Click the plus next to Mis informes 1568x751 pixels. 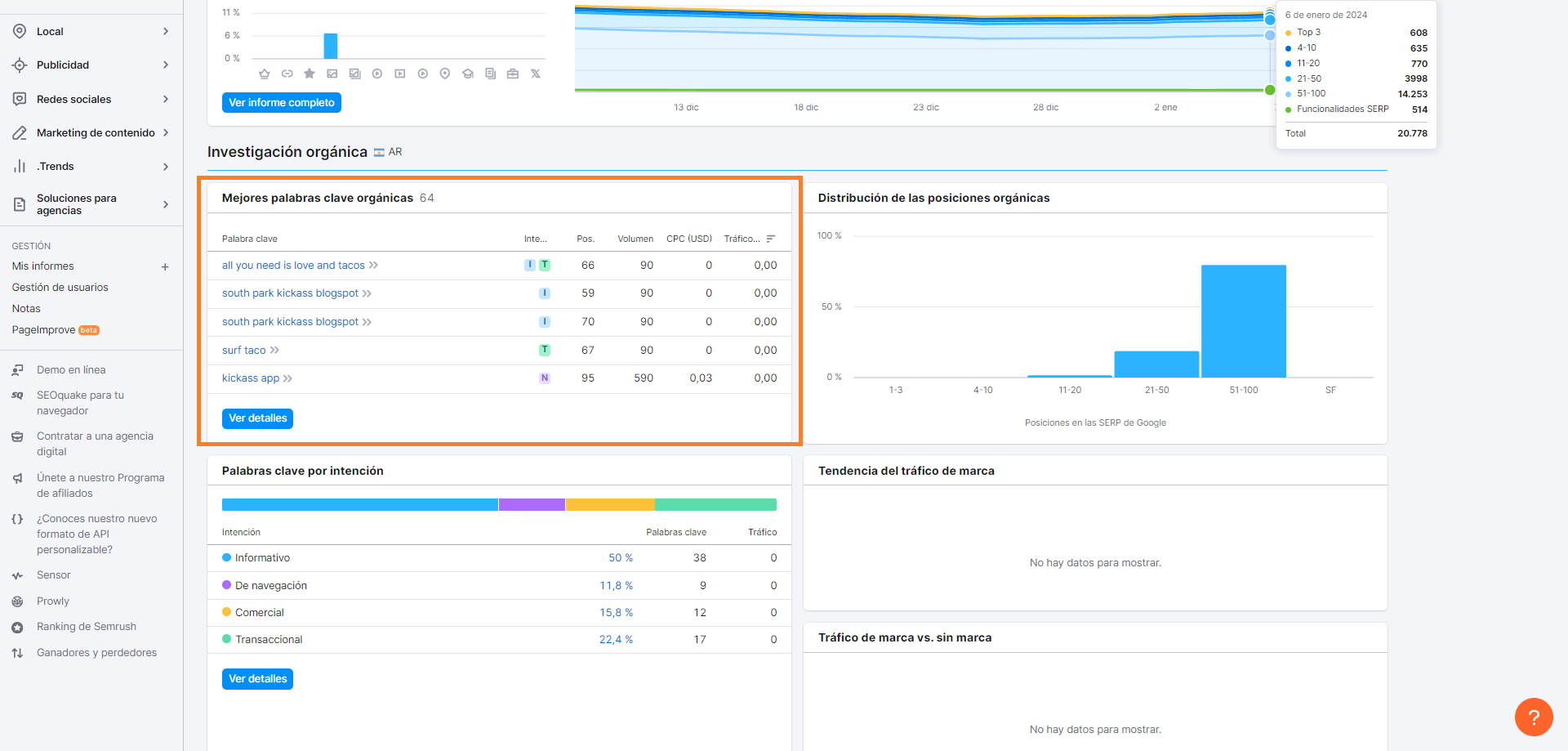click(165, 266)
